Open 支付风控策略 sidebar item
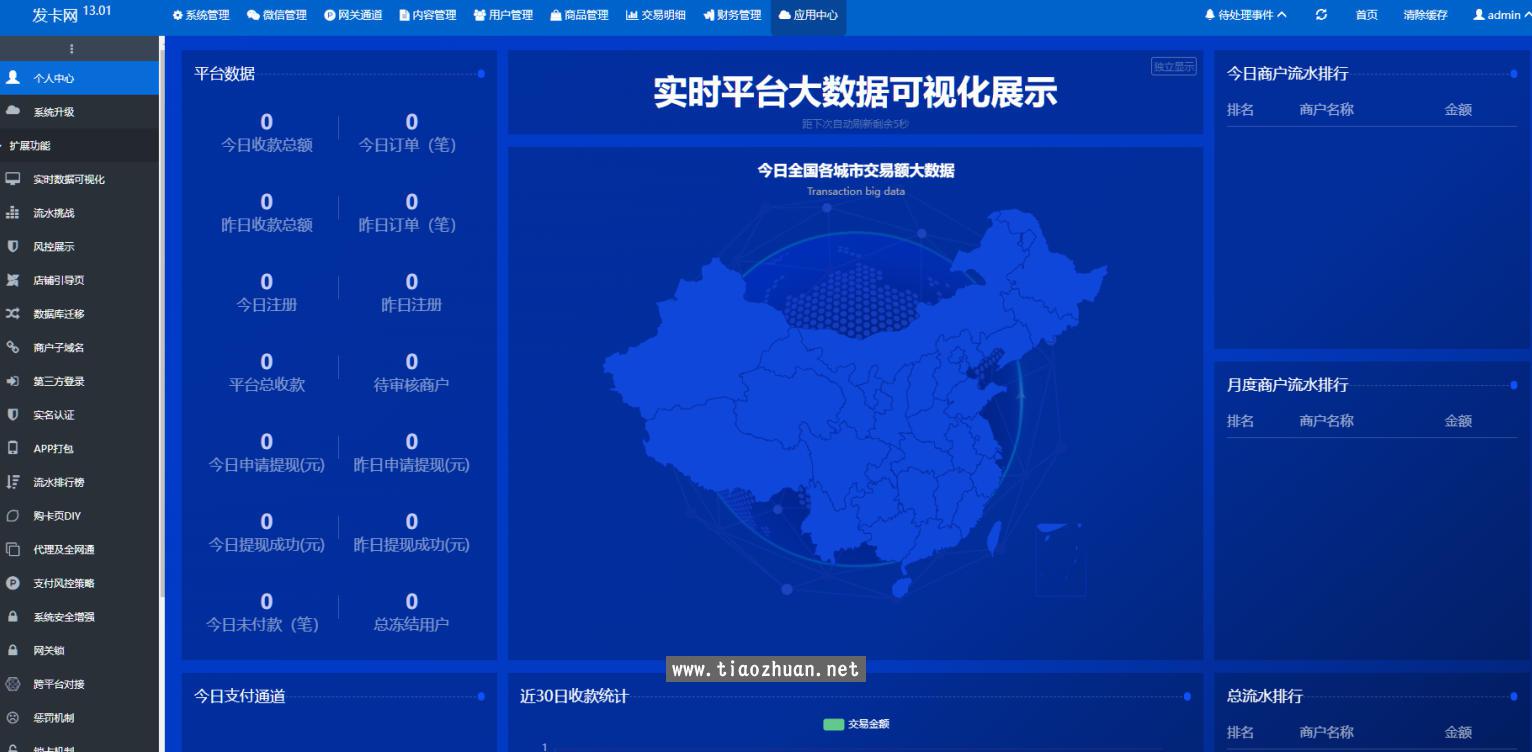 click(79, 583)
